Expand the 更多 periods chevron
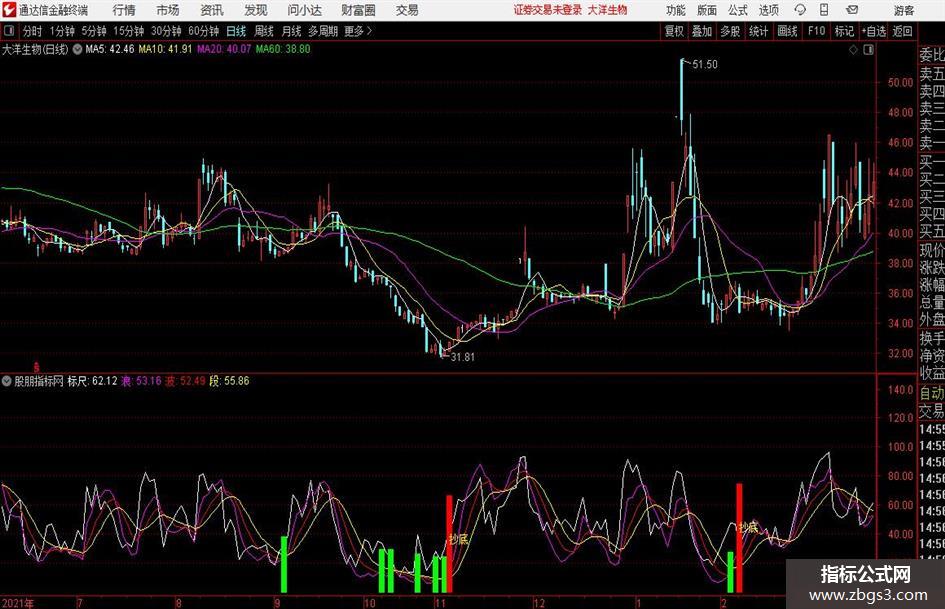945x609 pixels. (359, 31)
